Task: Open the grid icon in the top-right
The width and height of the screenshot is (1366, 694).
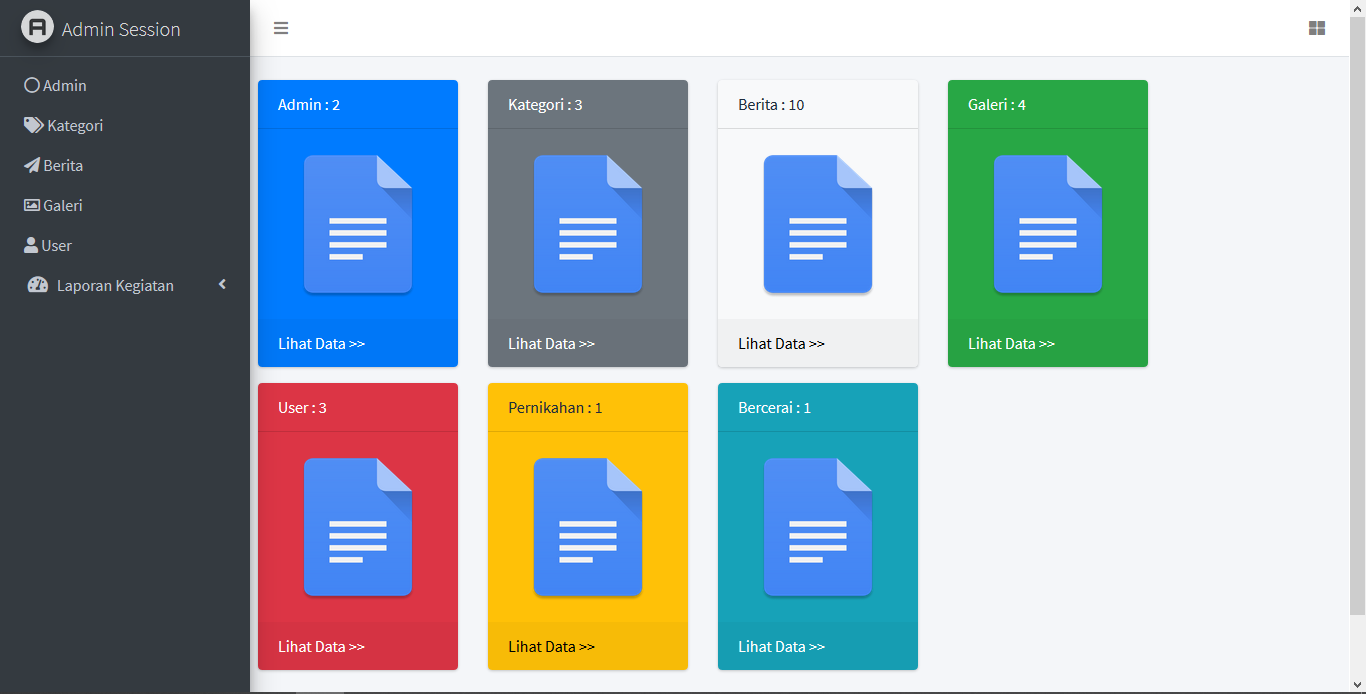Action: (1317, 28)
